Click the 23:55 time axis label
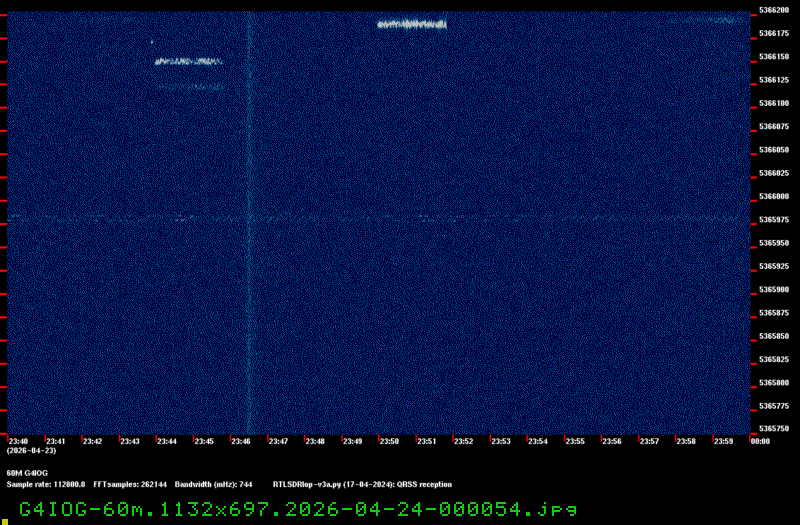 (575, 441)
